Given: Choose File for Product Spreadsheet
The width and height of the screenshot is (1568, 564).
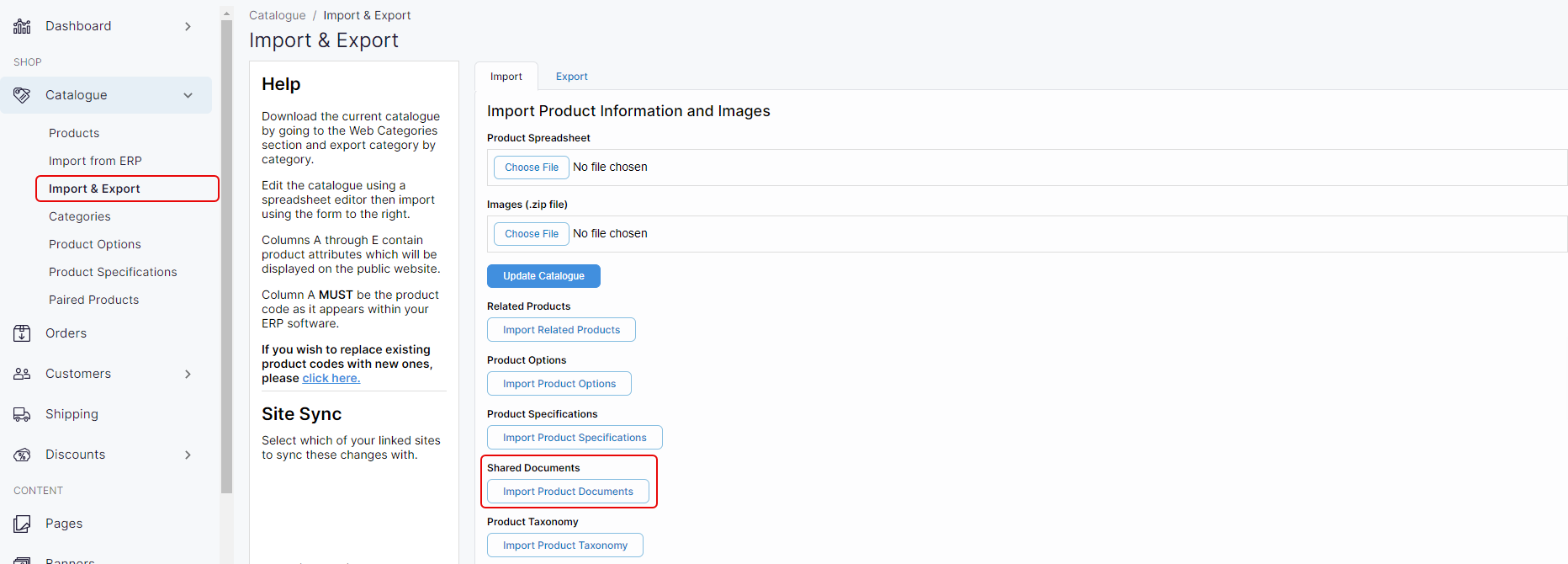Looking at the screenshot, I should 532,168.
